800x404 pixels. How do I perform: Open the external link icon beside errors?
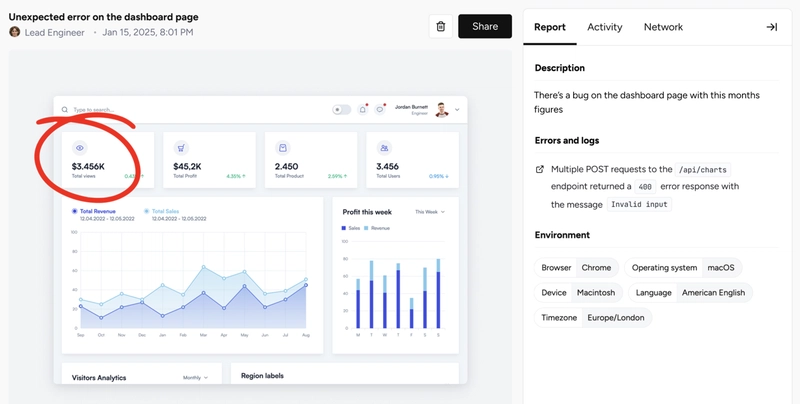(539, 169)
